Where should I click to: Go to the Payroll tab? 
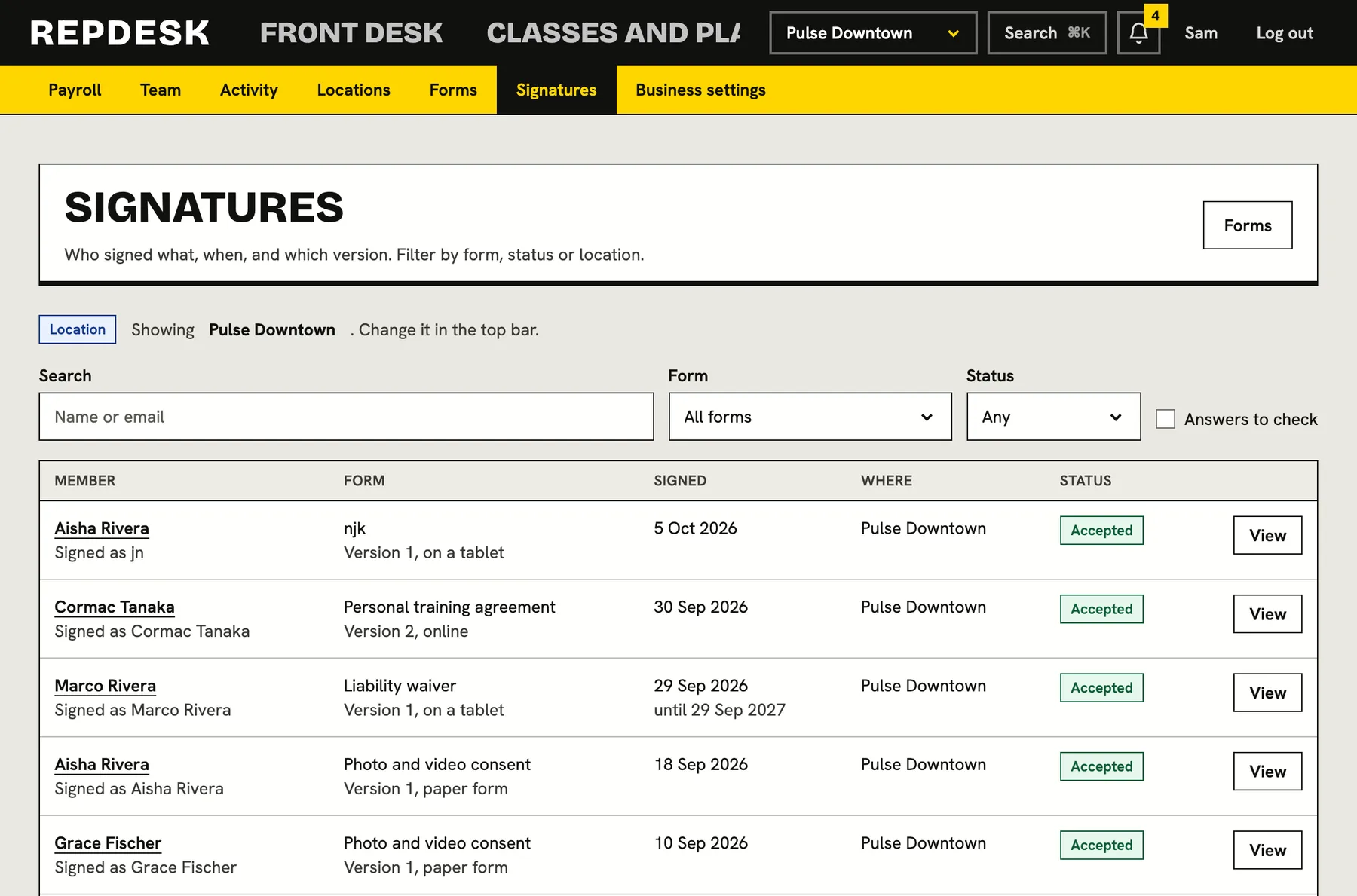(x=75, y=90)
